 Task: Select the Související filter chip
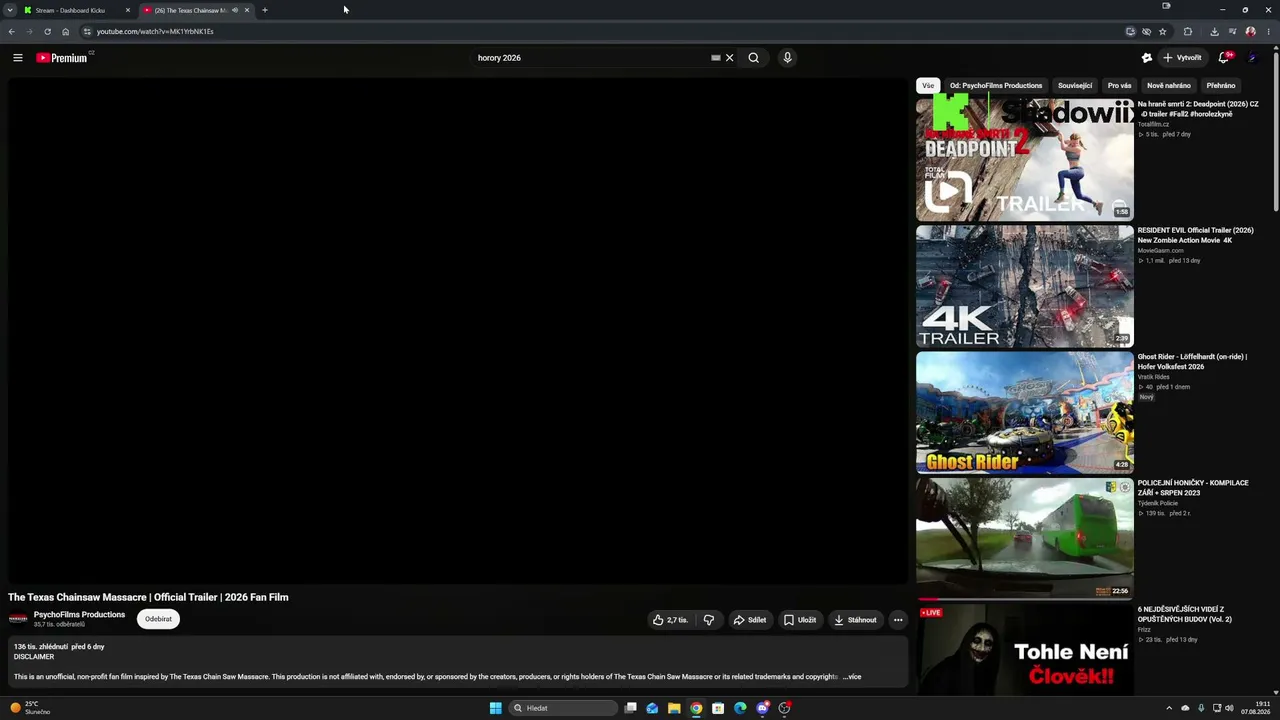coord(1075,85)
